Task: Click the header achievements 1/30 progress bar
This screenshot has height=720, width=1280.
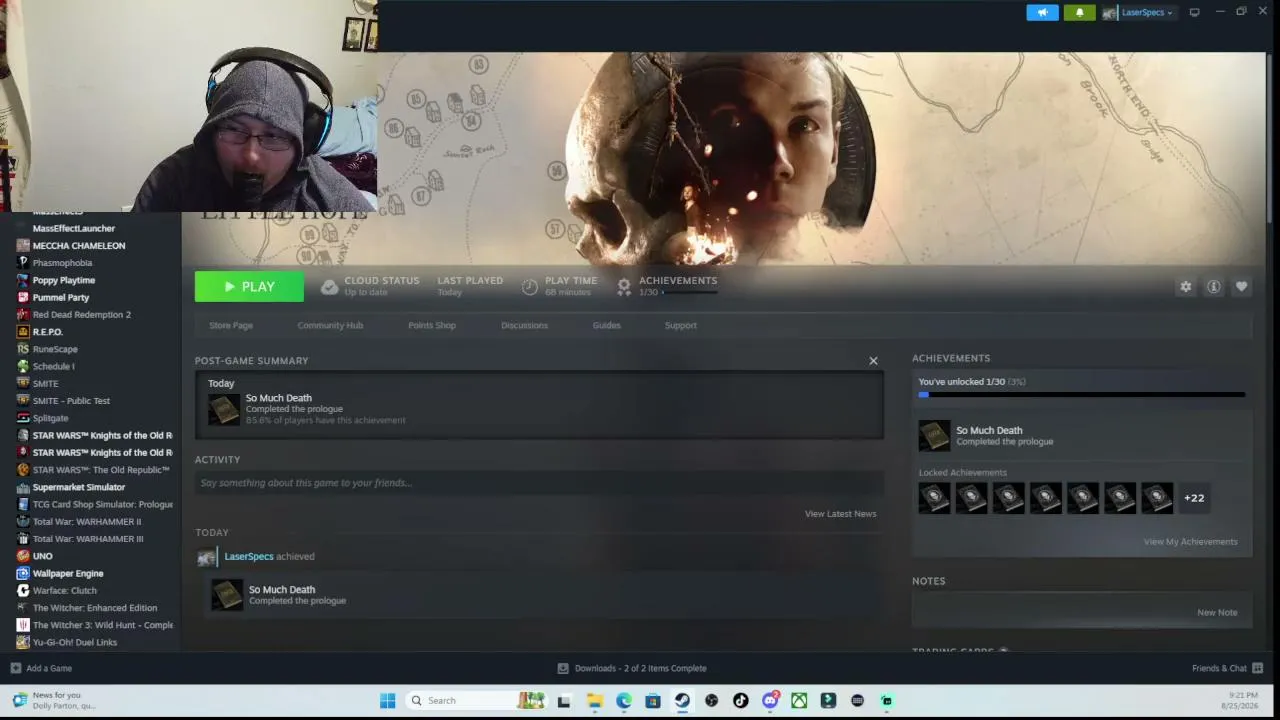Action: point(690,292)
